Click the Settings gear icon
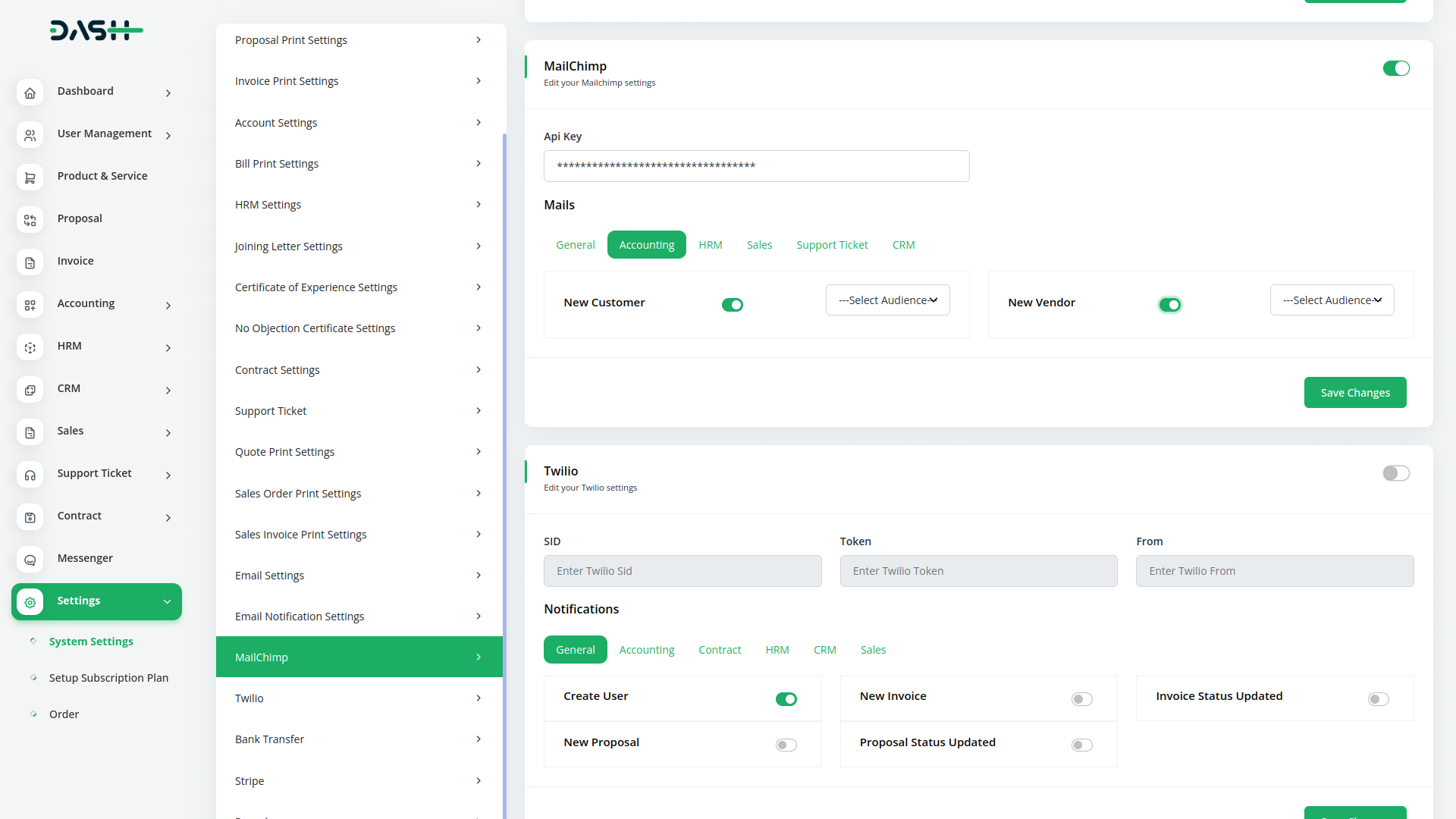The height and width of the screenshot is (819, 1456). [30, 602]
